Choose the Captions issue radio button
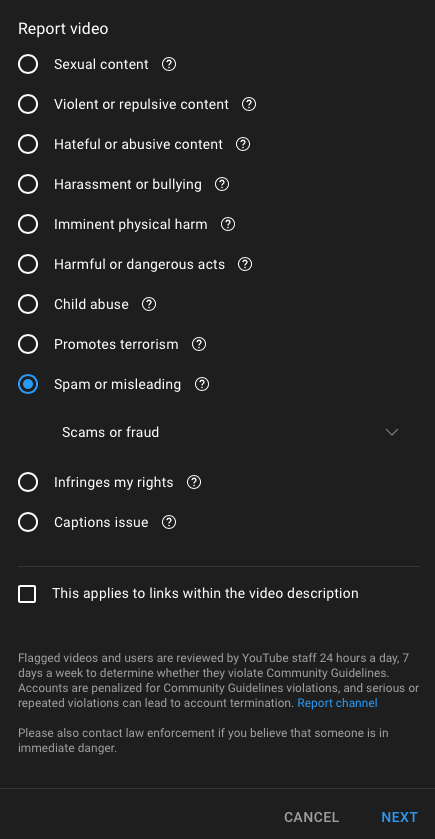 click(x=28, y=522)
